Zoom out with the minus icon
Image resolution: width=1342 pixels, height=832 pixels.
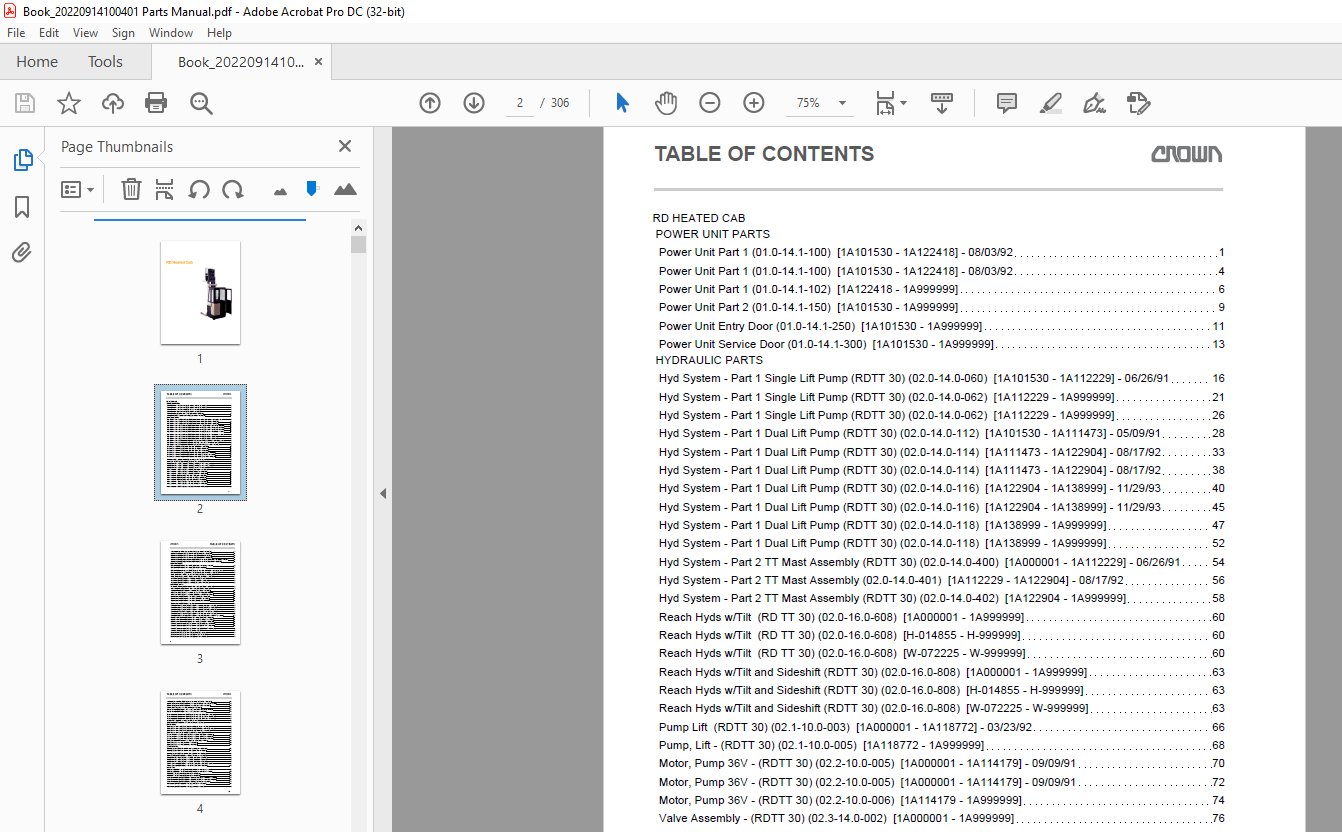tap(709, 103)
